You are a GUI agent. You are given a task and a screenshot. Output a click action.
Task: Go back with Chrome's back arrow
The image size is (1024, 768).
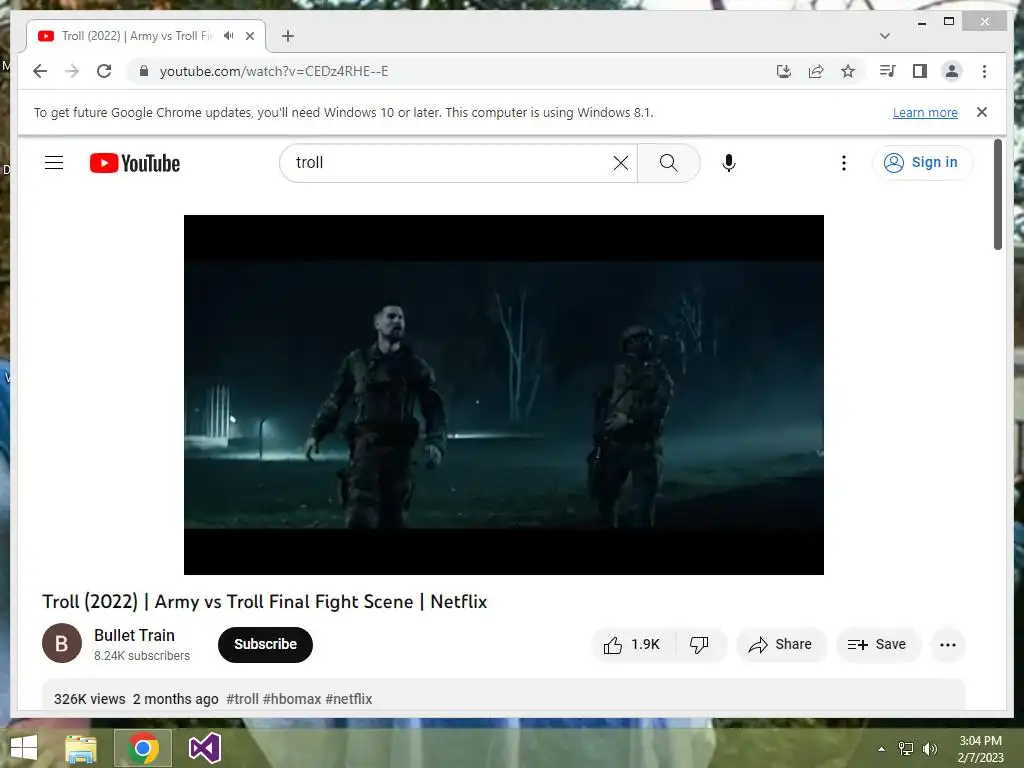40,71
